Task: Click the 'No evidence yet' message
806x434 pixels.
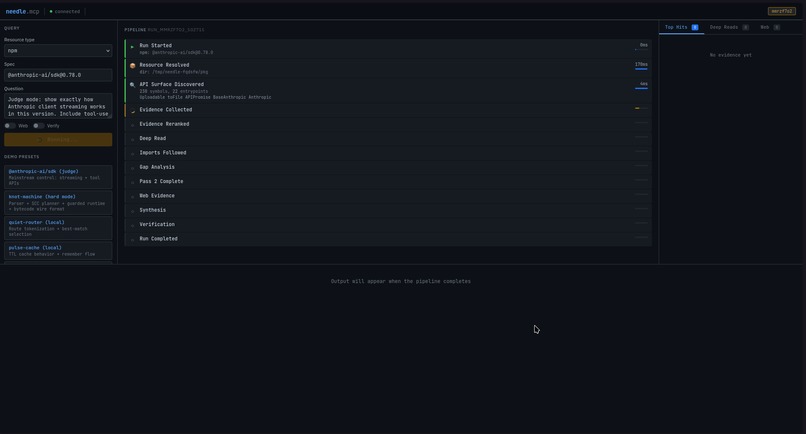Action: 730,55
